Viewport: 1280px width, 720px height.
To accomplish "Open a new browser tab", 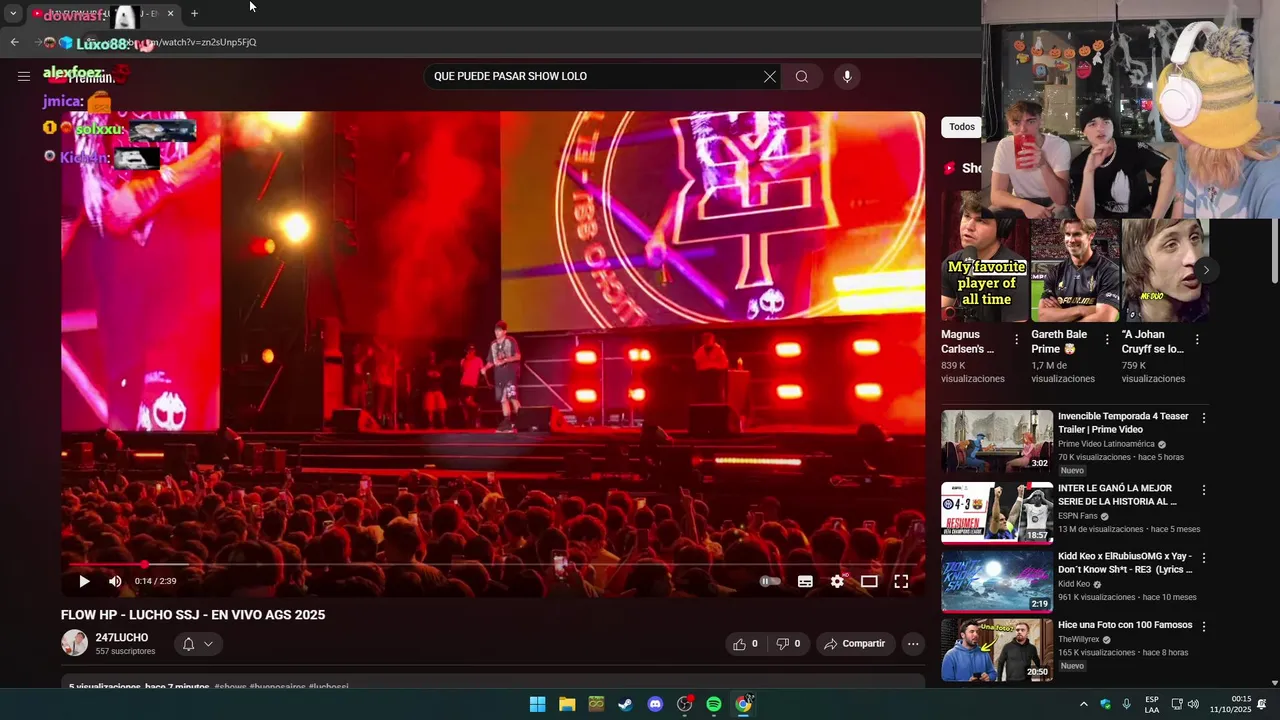I will [194, 13].
